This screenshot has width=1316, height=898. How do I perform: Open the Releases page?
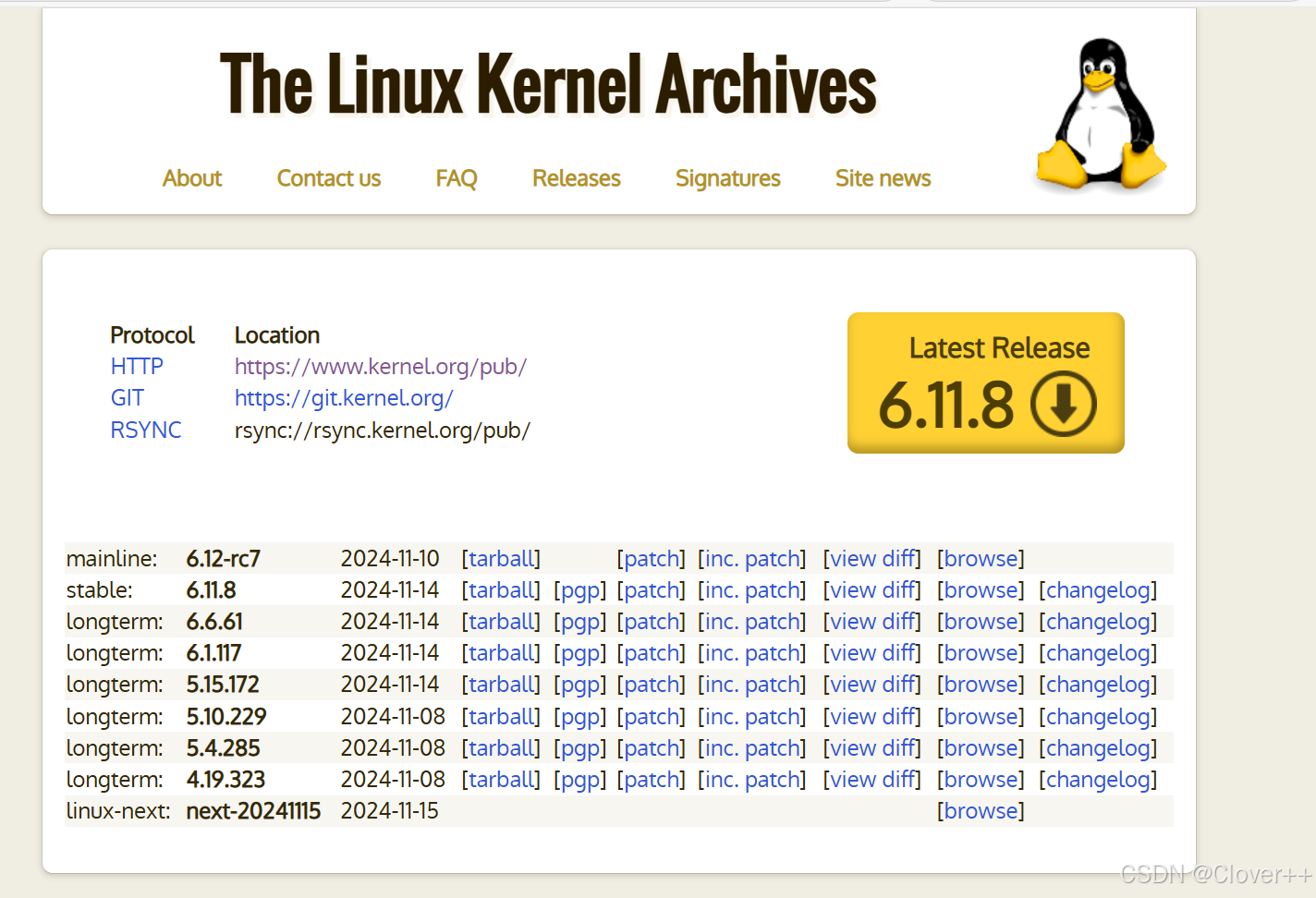tap(577, 178)
